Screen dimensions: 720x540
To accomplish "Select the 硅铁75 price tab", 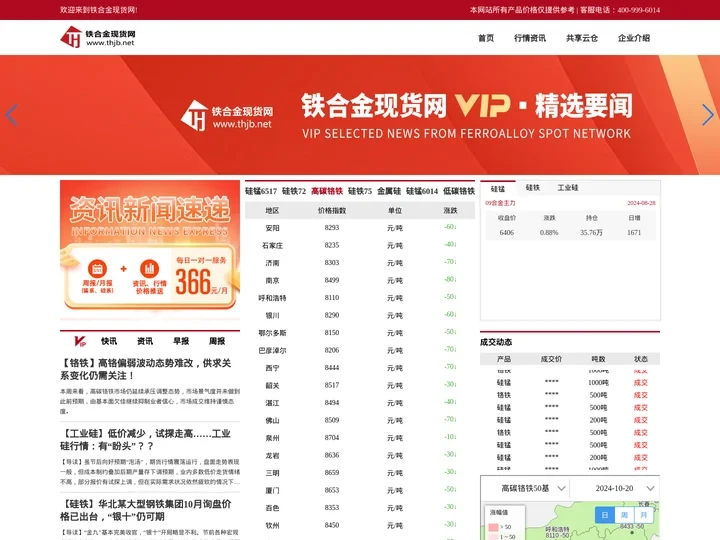I will (x=360, y=191).
